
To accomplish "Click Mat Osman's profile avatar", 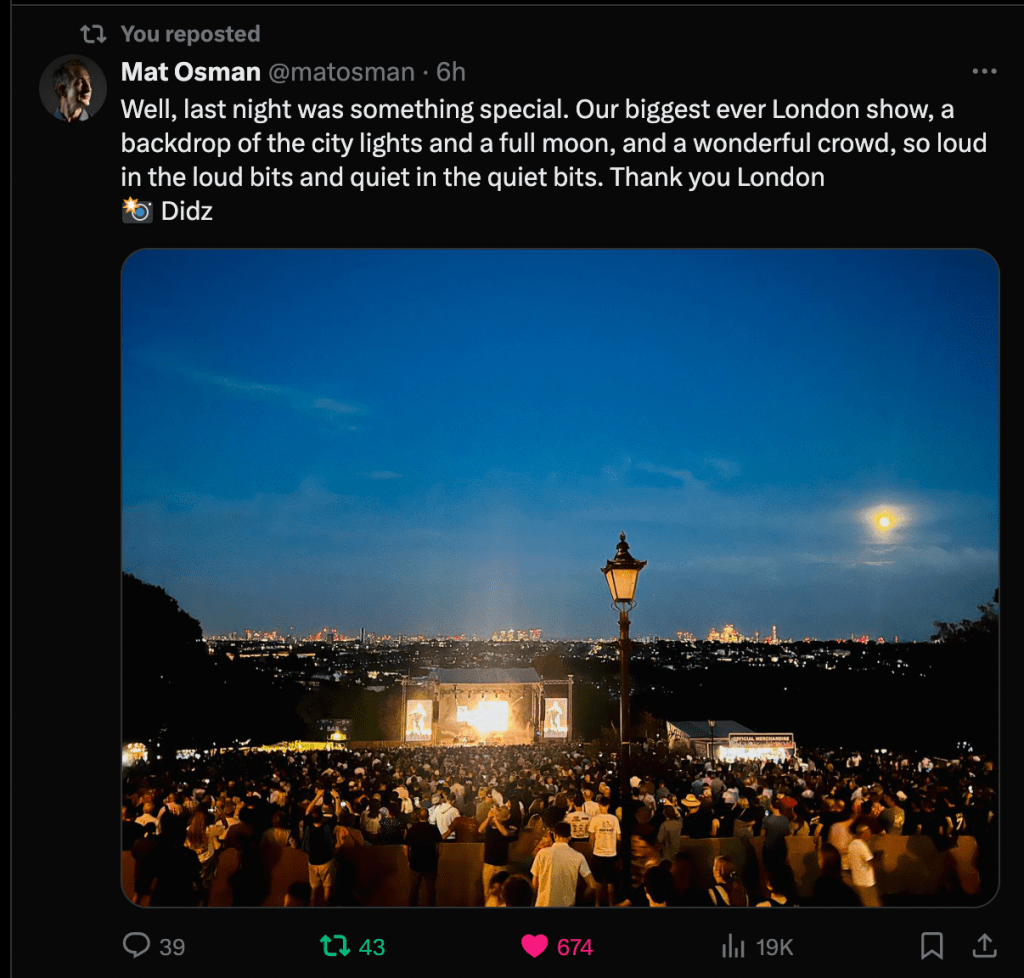I will 72,89.
